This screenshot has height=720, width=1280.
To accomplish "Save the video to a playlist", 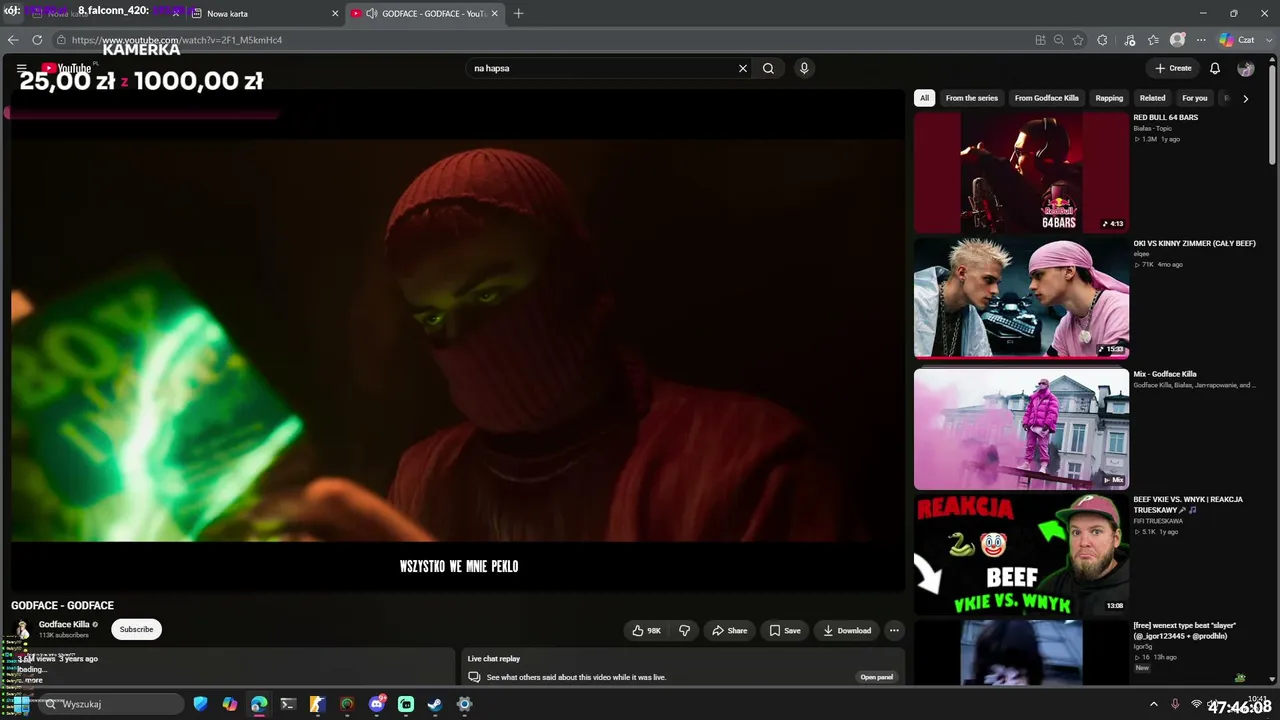I will coord(784,630).
